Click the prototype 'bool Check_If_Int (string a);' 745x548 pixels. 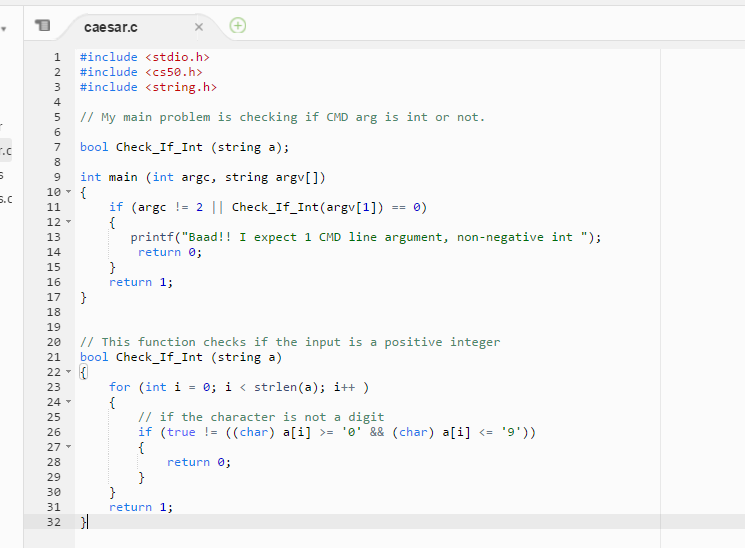point(184,147)
